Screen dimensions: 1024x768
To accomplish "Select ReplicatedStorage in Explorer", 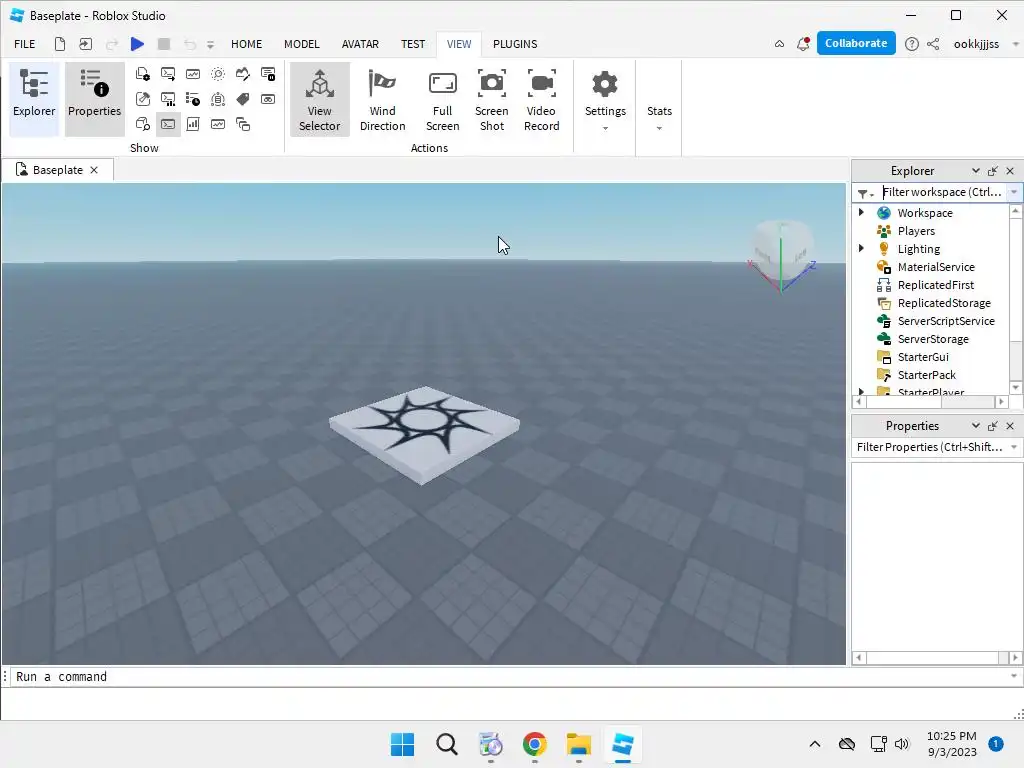I will (944, 303).
